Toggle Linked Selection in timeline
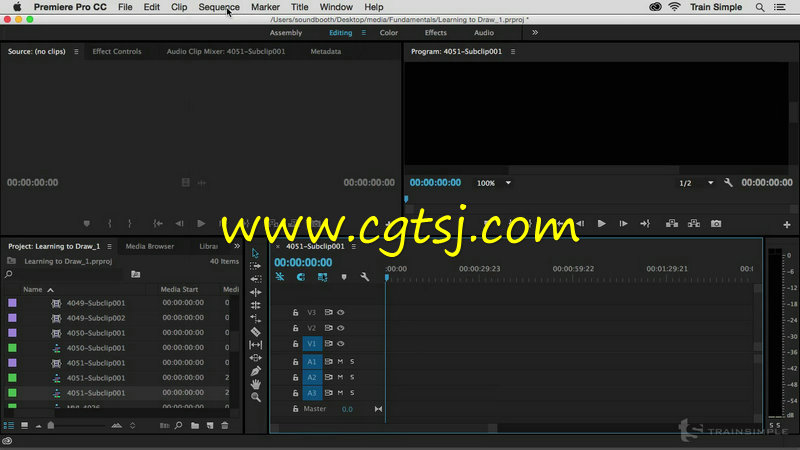 (x=322, y=277)
